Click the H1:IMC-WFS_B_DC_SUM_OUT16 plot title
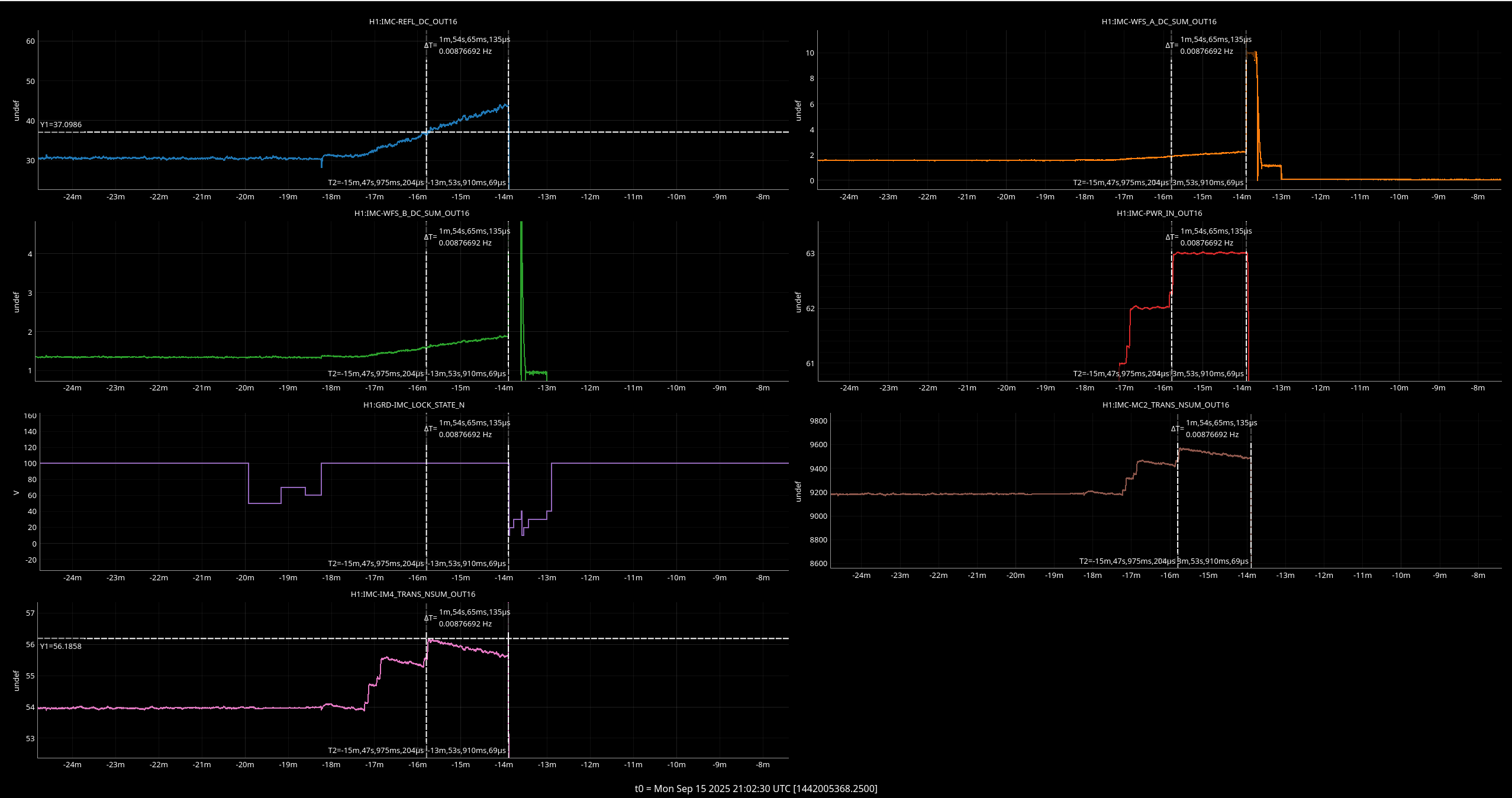1512x798 pixels. [412, 213]
